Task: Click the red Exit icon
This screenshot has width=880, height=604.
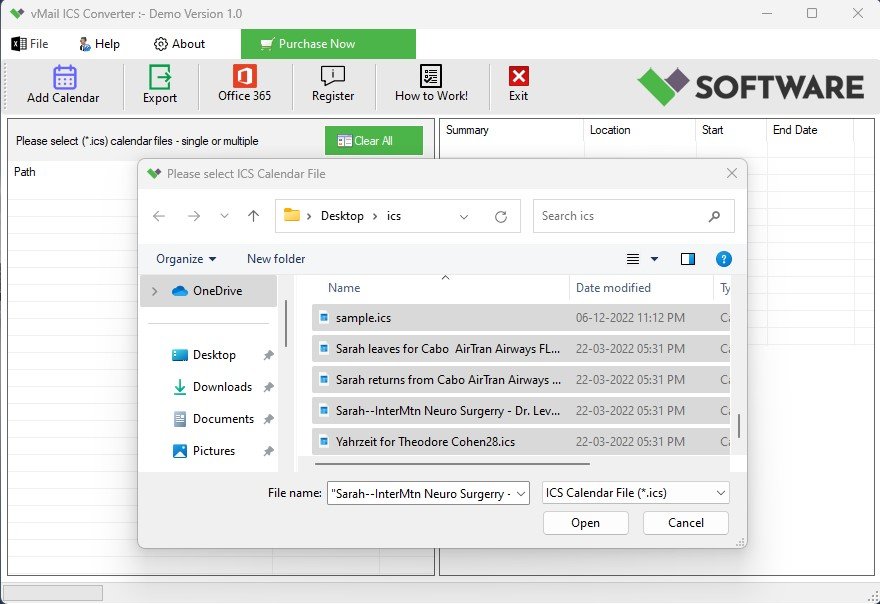Action: pos(519,76)
